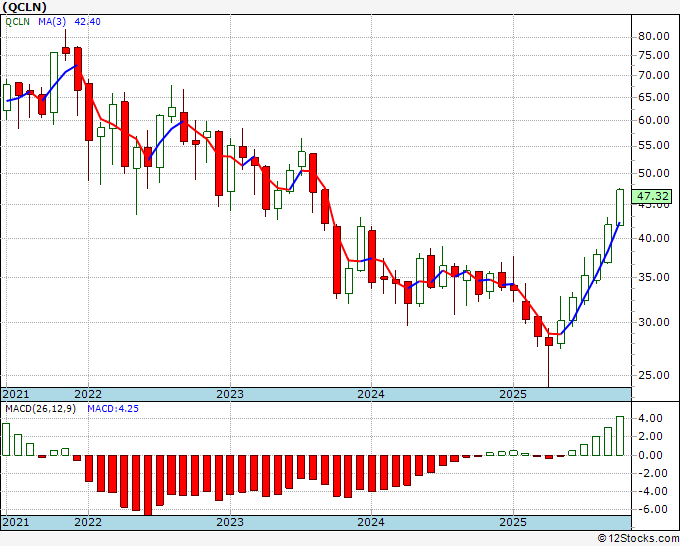Click the 80.00 price axis label
Screen dimensions: 680x546
click(654, 36)
